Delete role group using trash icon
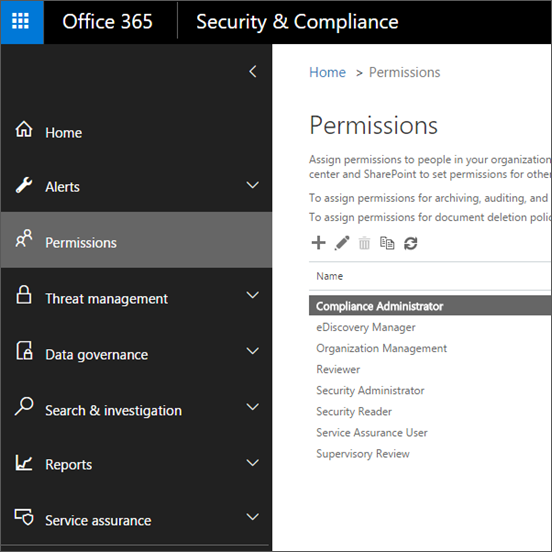Image resolution: width=552 pixels, height=552 pixels. tap(364, 243)
